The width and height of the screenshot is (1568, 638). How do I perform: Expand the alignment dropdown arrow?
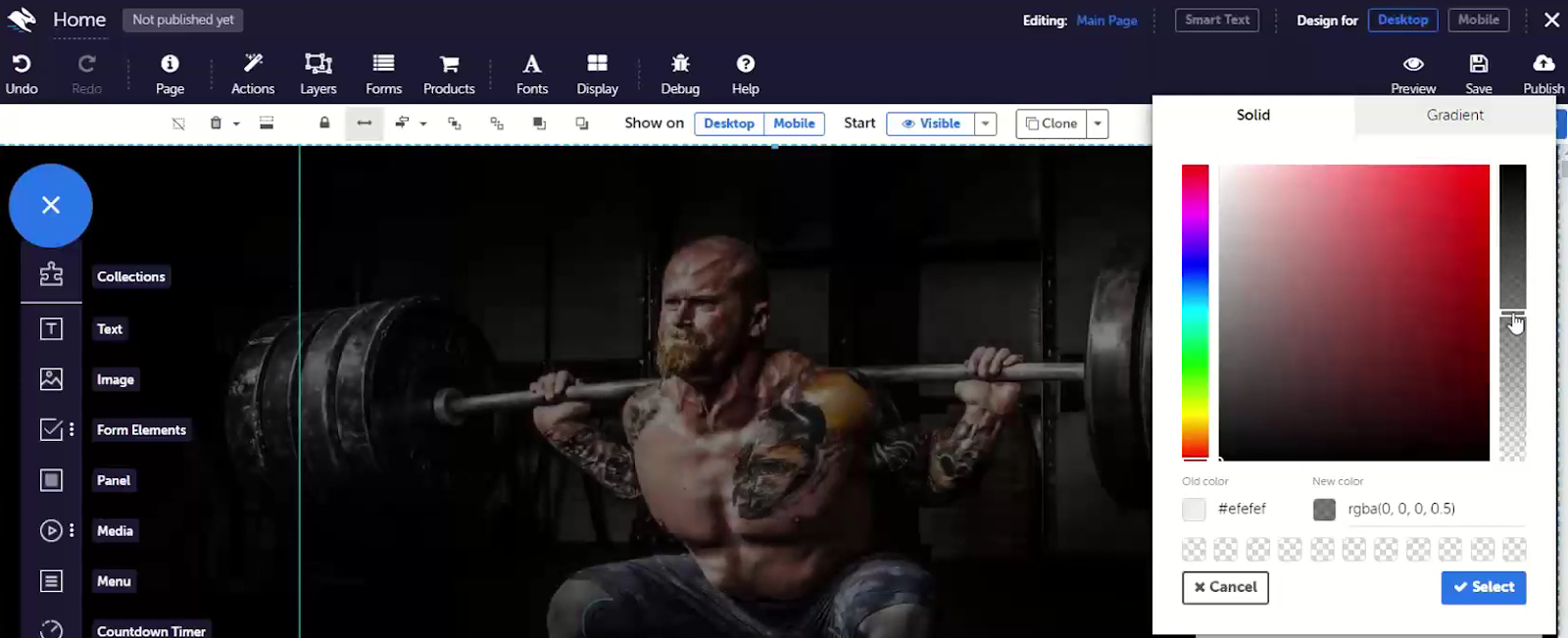[423, 124]
